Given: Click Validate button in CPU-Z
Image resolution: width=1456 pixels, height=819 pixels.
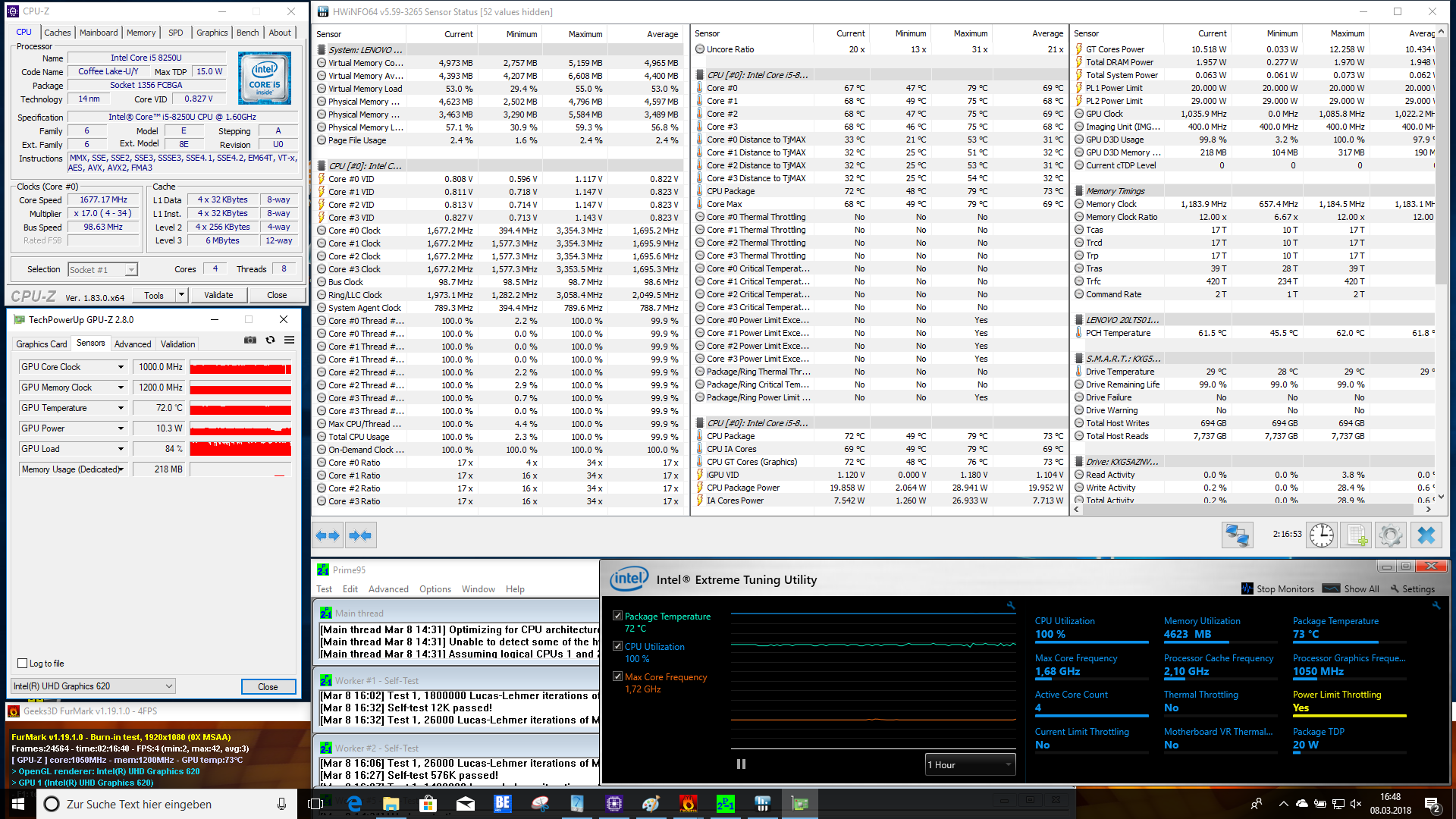Looking at the screenshot, I should (218, 295).
